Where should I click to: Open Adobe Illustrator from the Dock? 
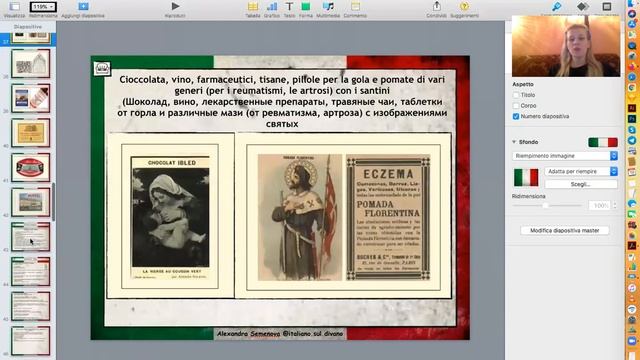(632, 108)
